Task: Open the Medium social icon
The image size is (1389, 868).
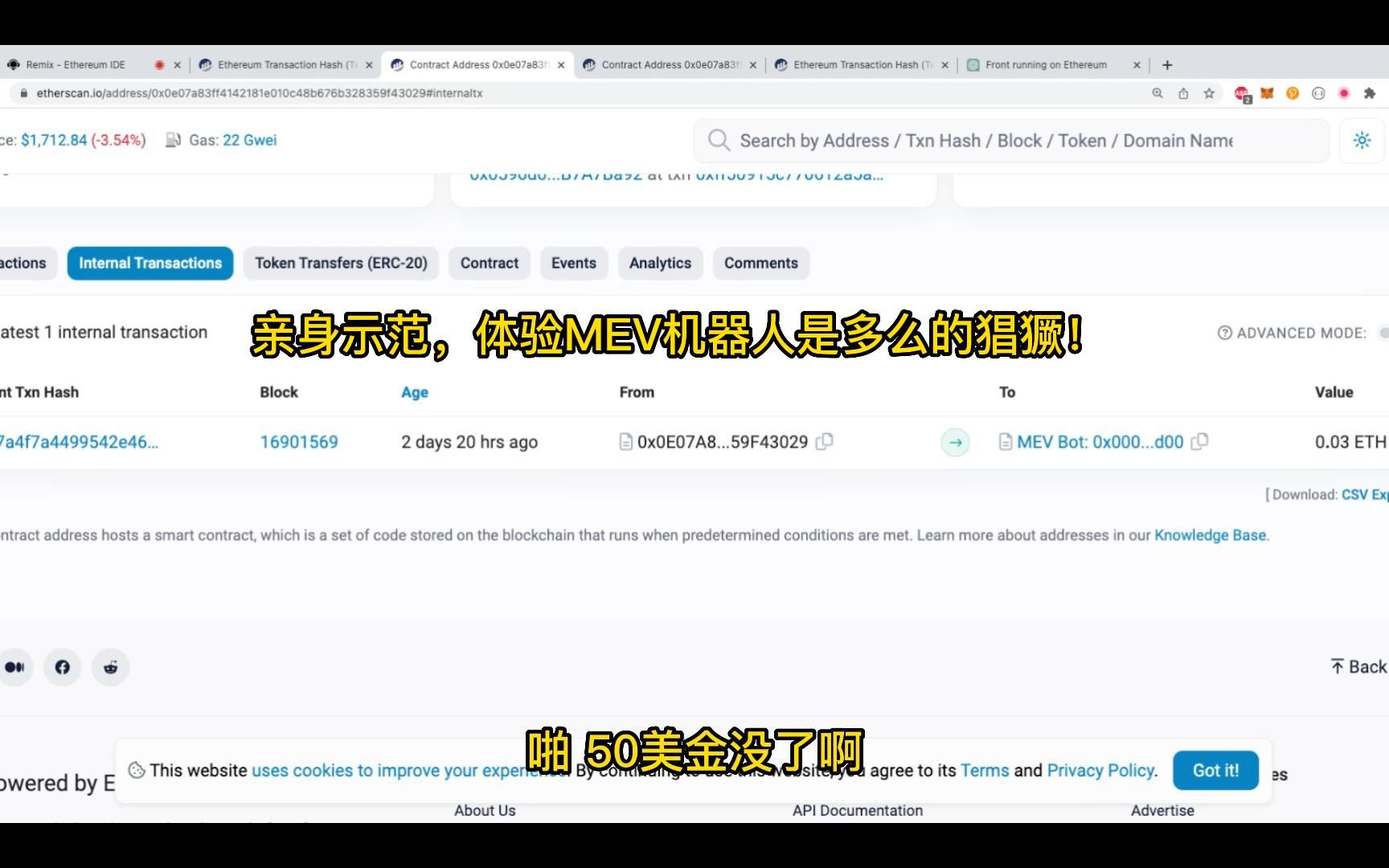Action: [x=14, y=667]
